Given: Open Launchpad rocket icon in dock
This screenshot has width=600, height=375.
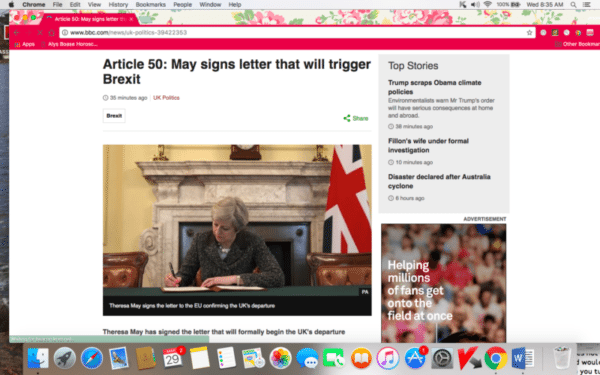Looking at the screenshot, I should [65, 358].
